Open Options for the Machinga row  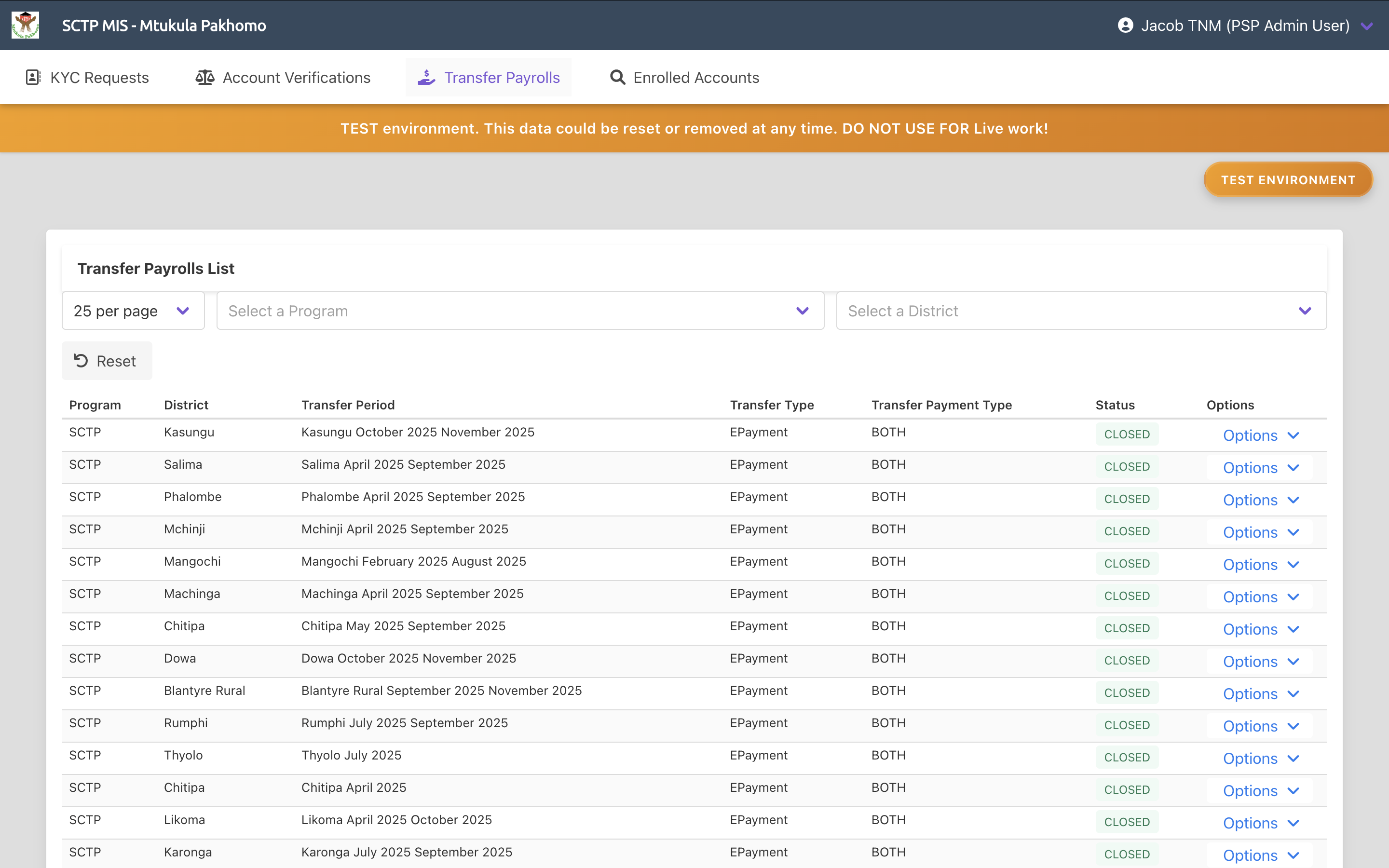[x=1260, y=597]
